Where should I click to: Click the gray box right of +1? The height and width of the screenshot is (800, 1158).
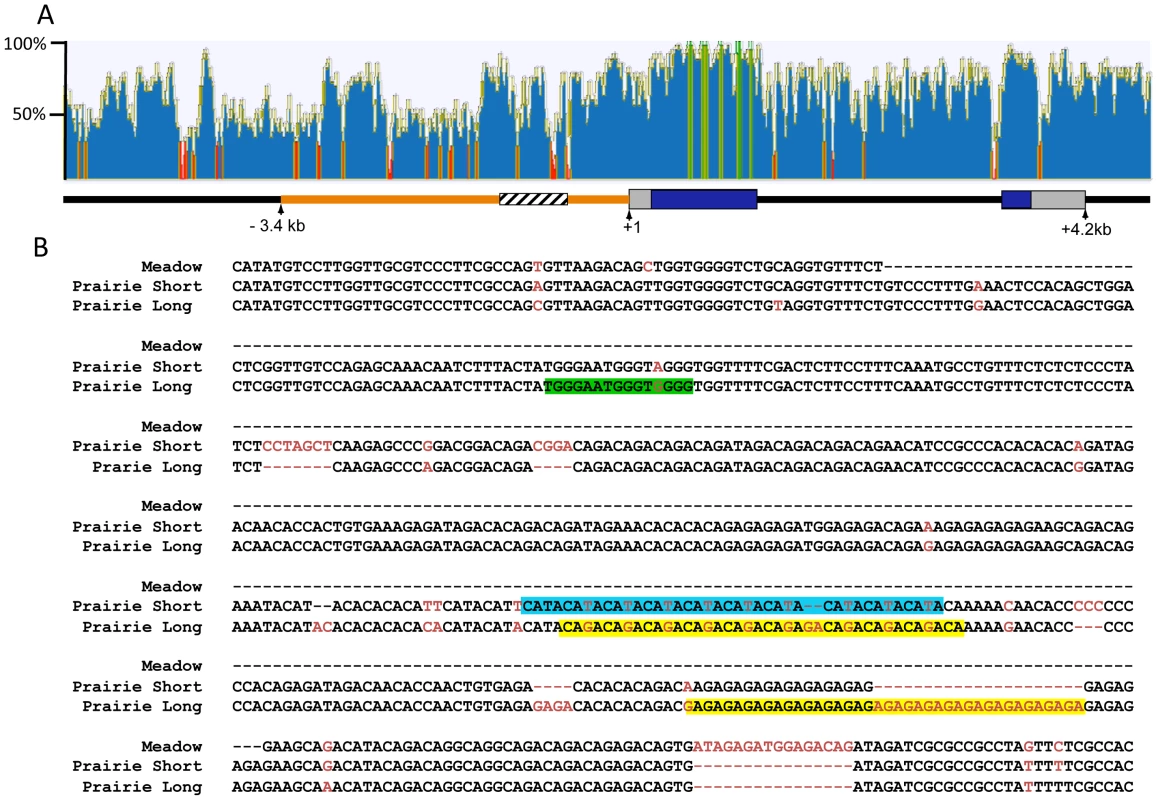coord(640,199)
